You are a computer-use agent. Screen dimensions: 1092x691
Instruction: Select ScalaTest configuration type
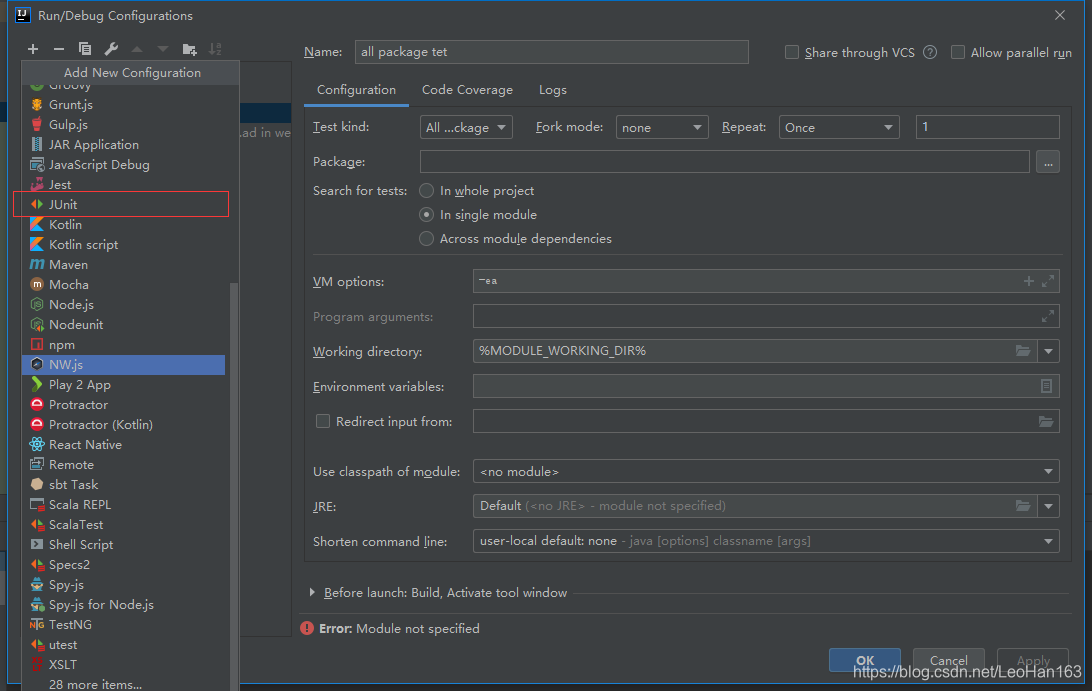(124, 525)
